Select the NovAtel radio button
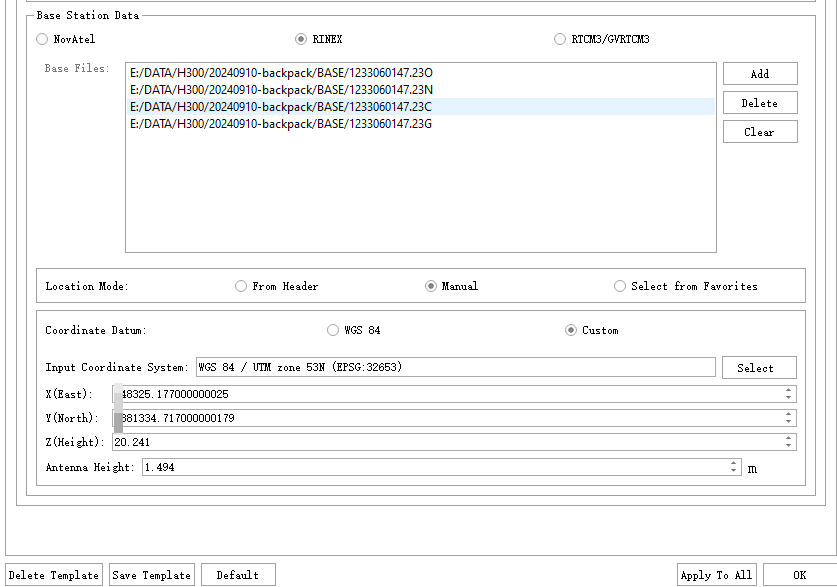The image size is (837, 587). click(x=42, y=39)
